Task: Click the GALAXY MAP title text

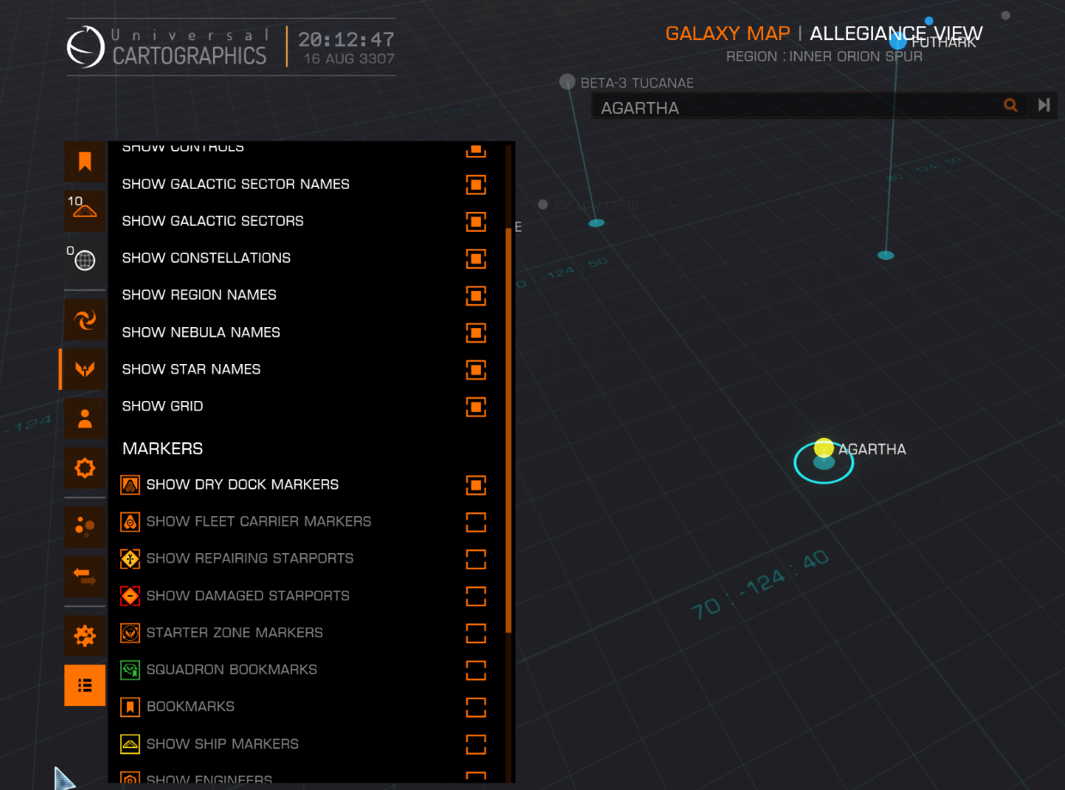Action: pos(727,33)
